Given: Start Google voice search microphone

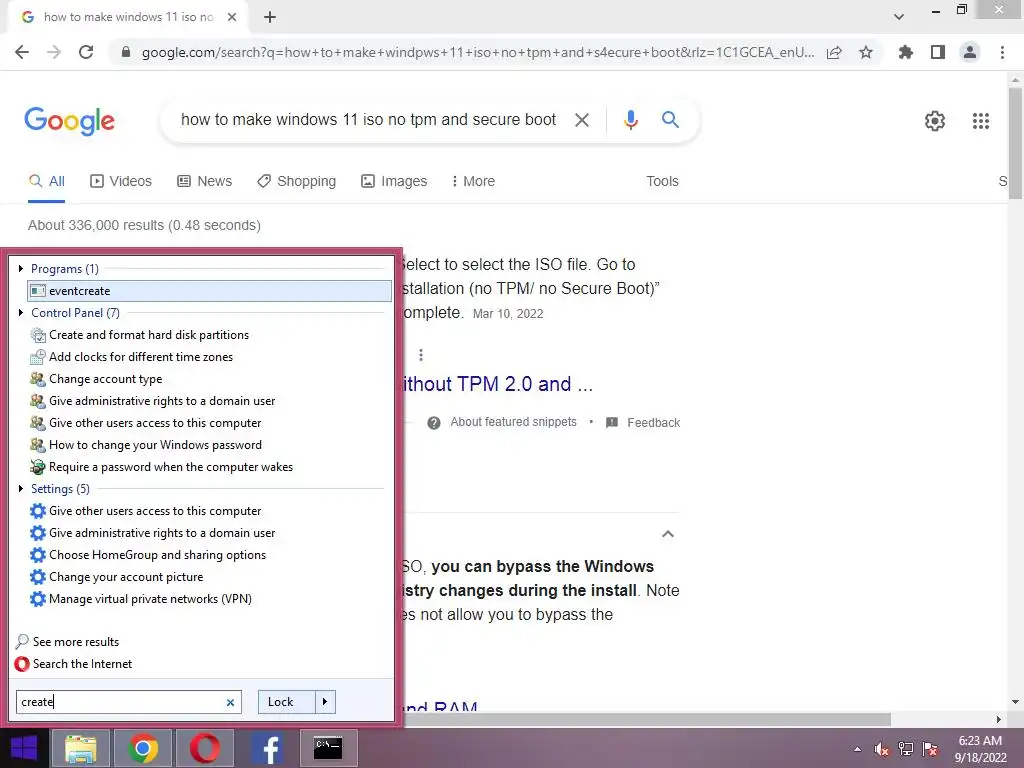Looking at the screenshot, I should [x=630, y=120].
